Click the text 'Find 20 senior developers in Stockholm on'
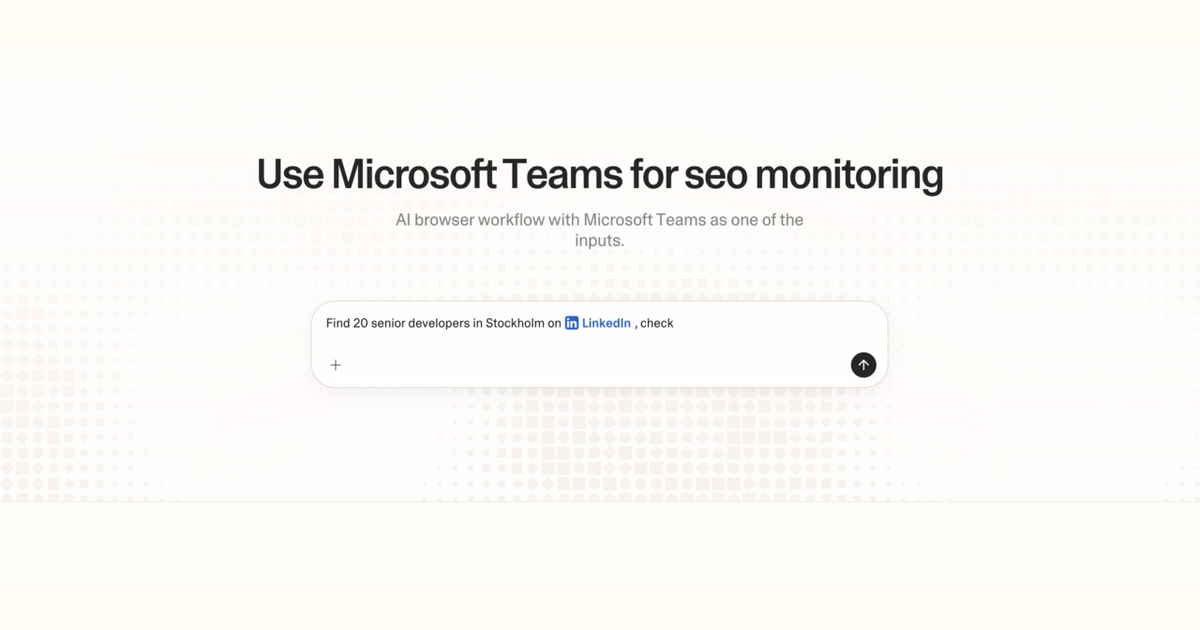Screen dimensions: 1200x630 pos(444,323)
